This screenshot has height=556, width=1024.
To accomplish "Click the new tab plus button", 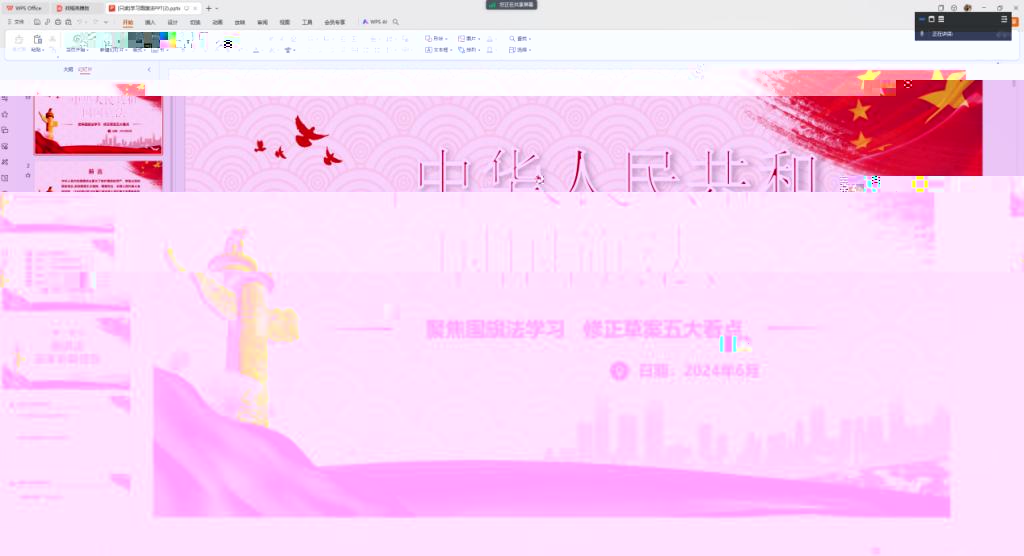I will click(208, 8).
